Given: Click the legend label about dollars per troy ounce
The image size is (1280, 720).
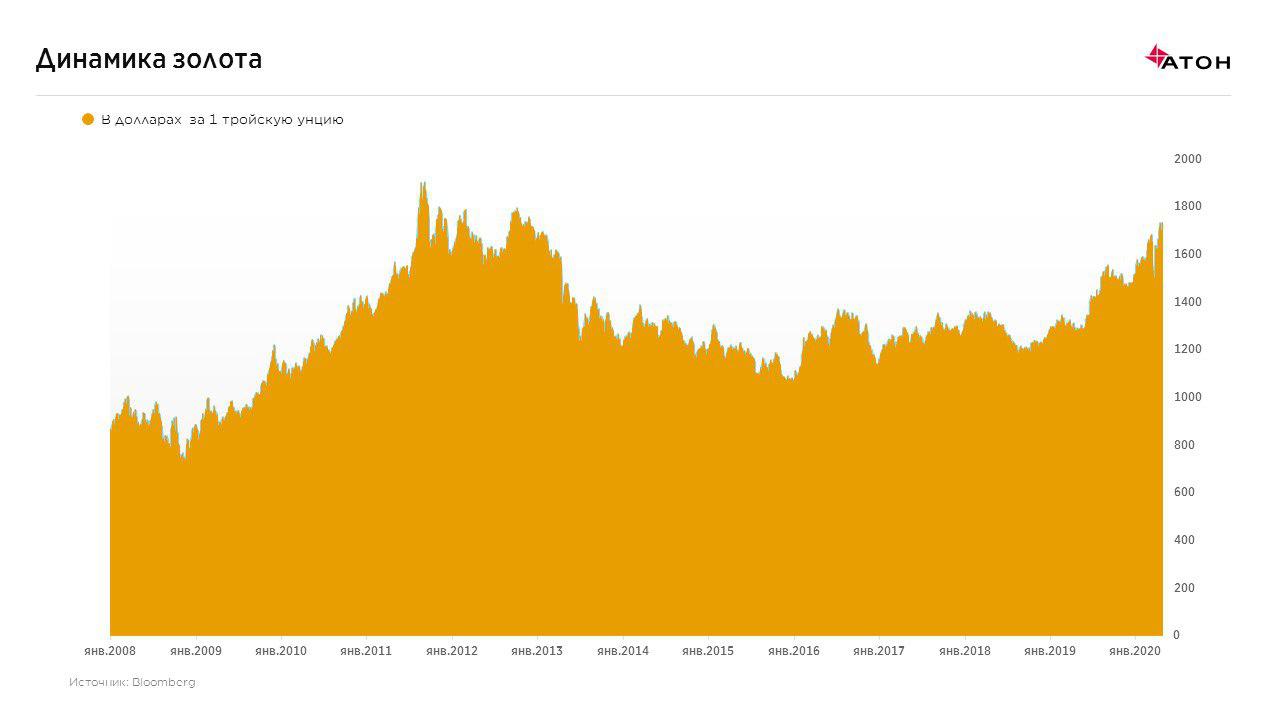Looking at the screenshot, I should (222, 120).
